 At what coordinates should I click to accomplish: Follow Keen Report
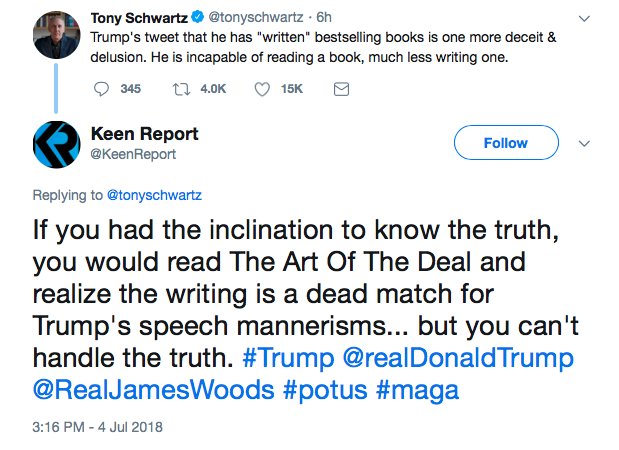tap(505, 143)
